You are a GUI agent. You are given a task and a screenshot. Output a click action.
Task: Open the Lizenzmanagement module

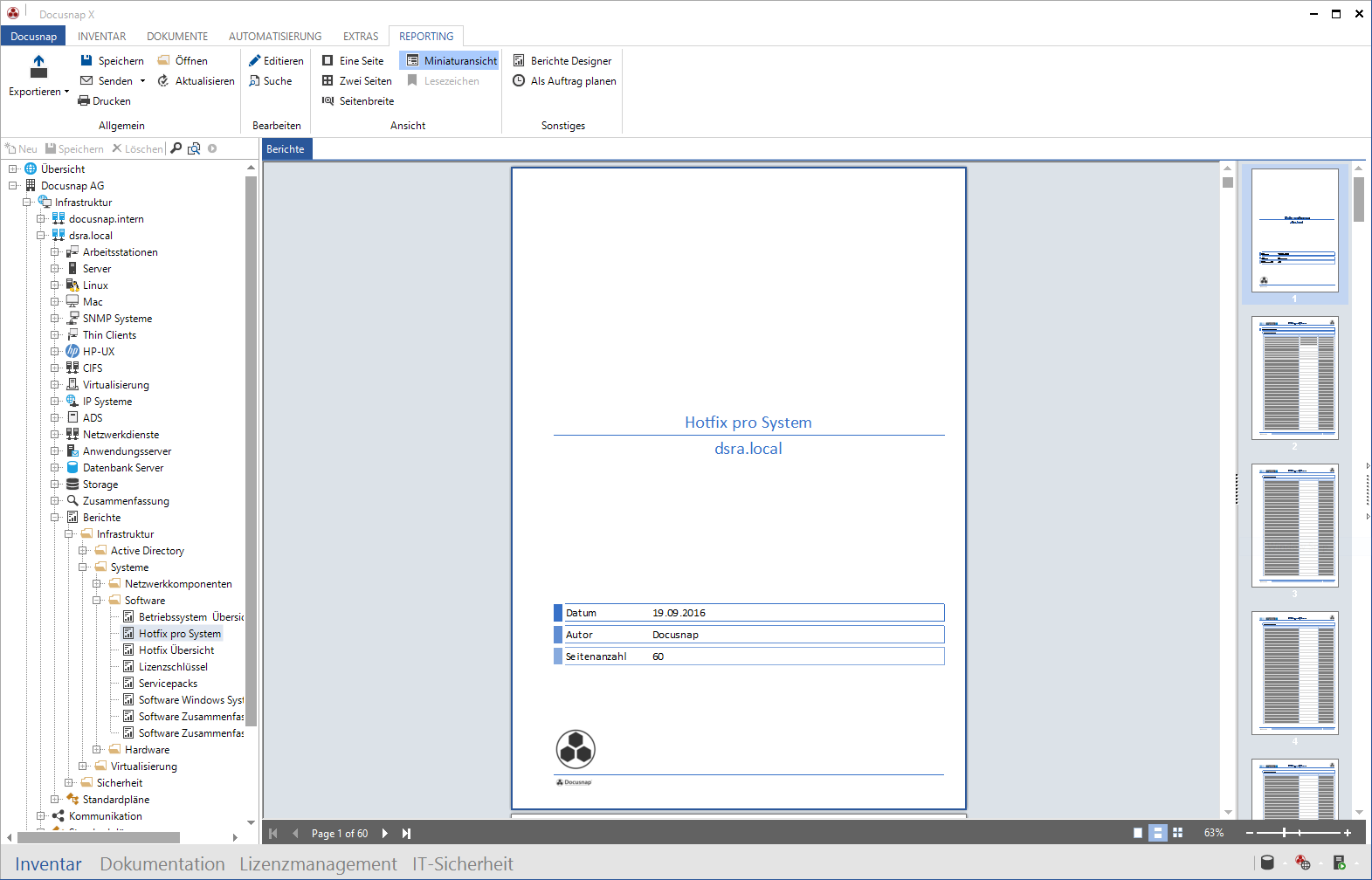(x=318, y=863)
